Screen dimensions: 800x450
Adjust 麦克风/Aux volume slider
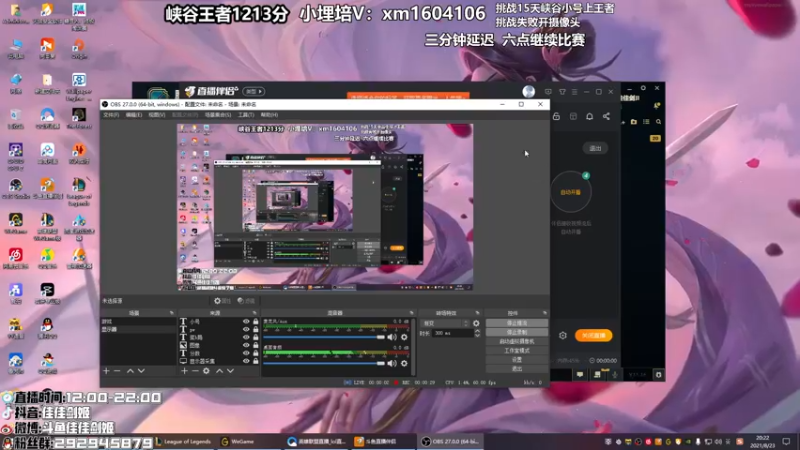pyautogui.click(x=324, y=337)
